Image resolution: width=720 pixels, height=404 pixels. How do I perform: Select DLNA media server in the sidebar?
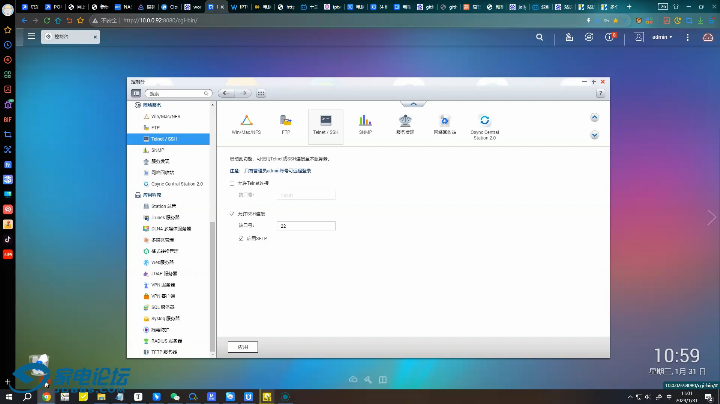pos(168,229)
